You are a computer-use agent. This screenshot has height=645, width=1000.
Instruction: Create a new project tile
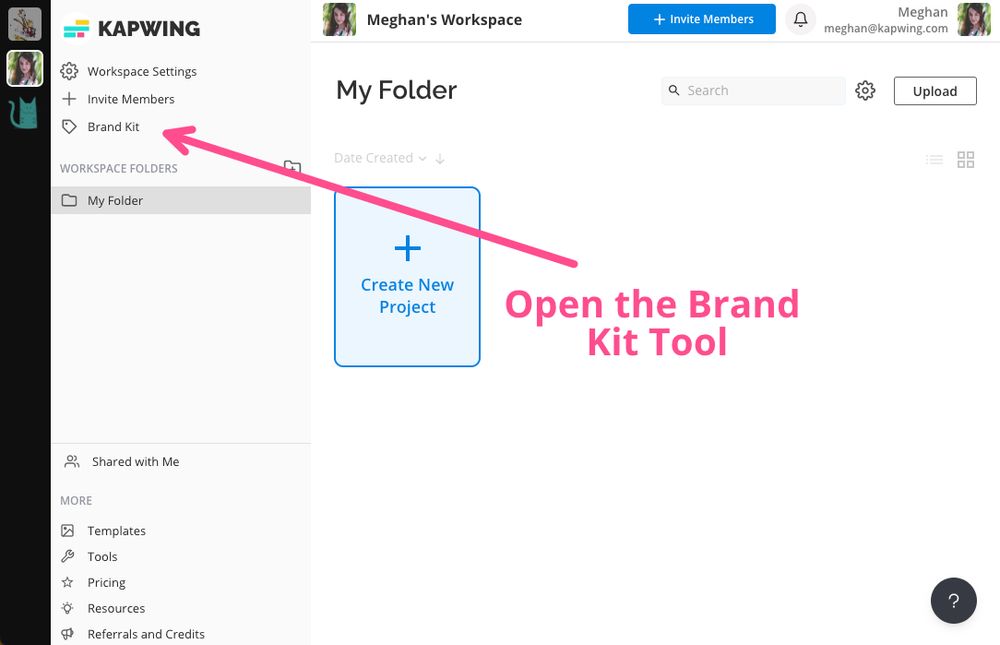(x=407, y=277)
